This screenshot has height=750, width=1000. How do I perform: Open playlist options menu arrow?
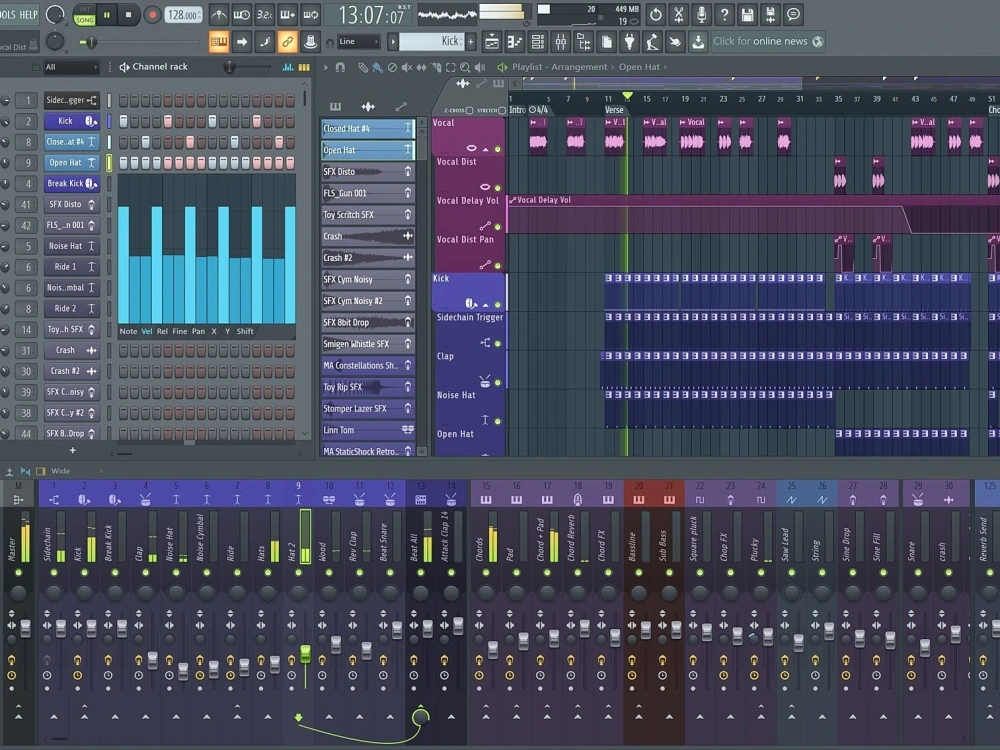326,67
